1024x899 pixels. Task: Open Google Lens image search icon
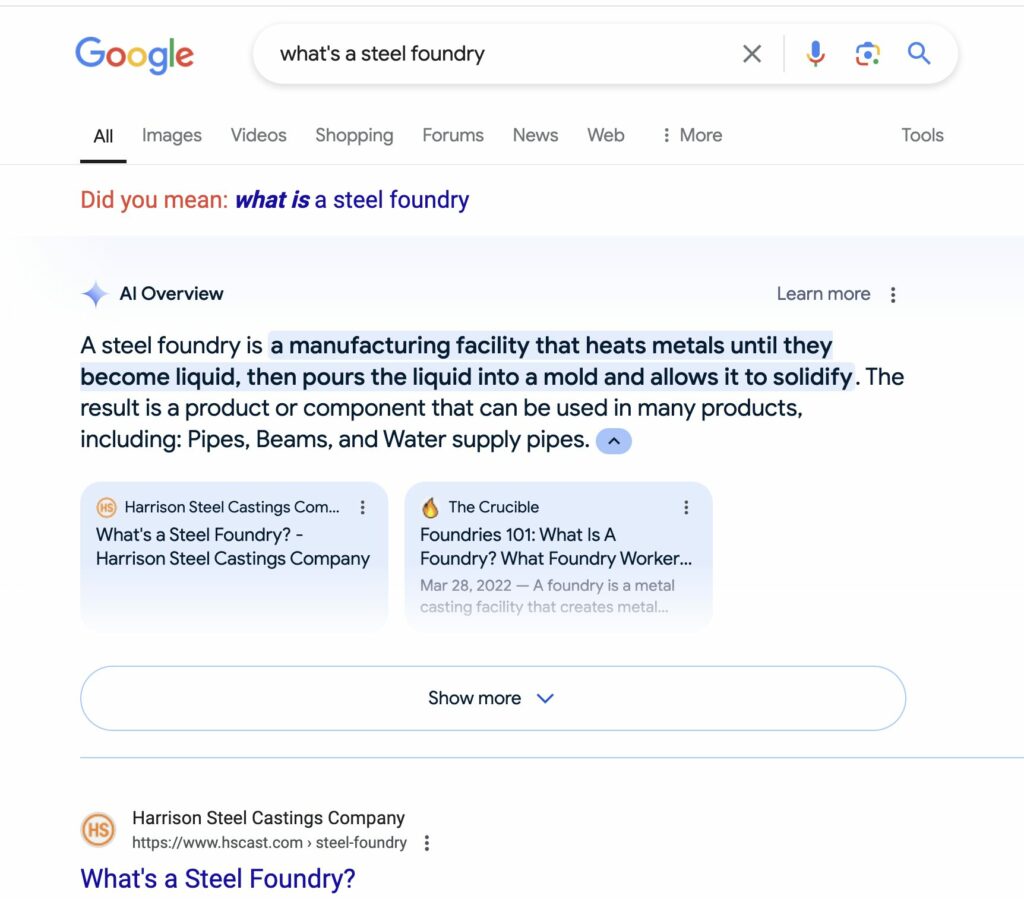tap(867, 54)
